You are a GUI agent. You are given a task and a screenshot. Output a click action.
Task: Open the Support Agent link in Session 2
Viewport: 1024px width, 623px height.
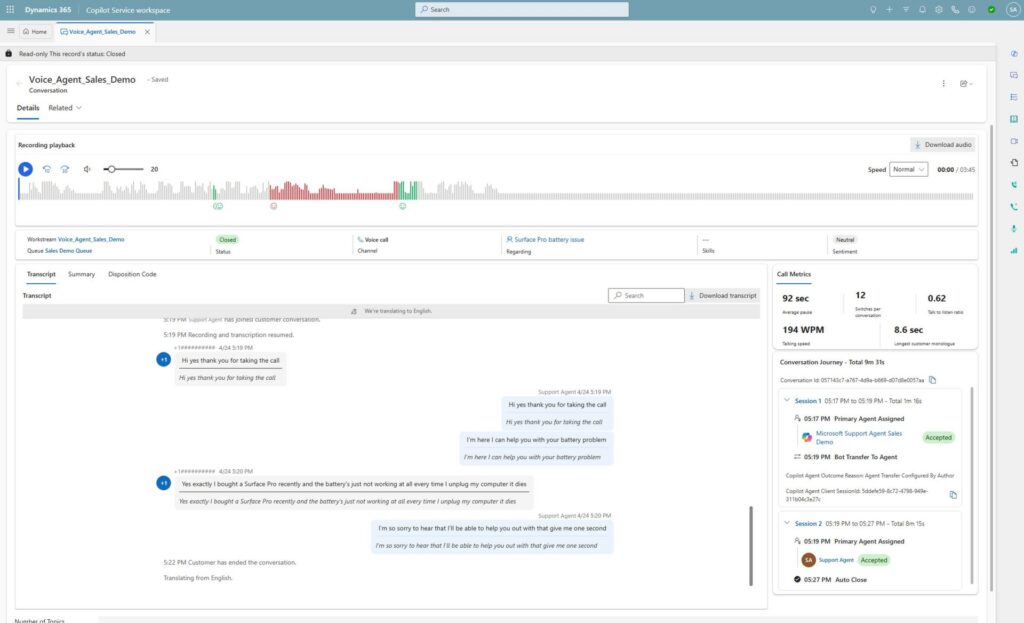tap(836, 560)
